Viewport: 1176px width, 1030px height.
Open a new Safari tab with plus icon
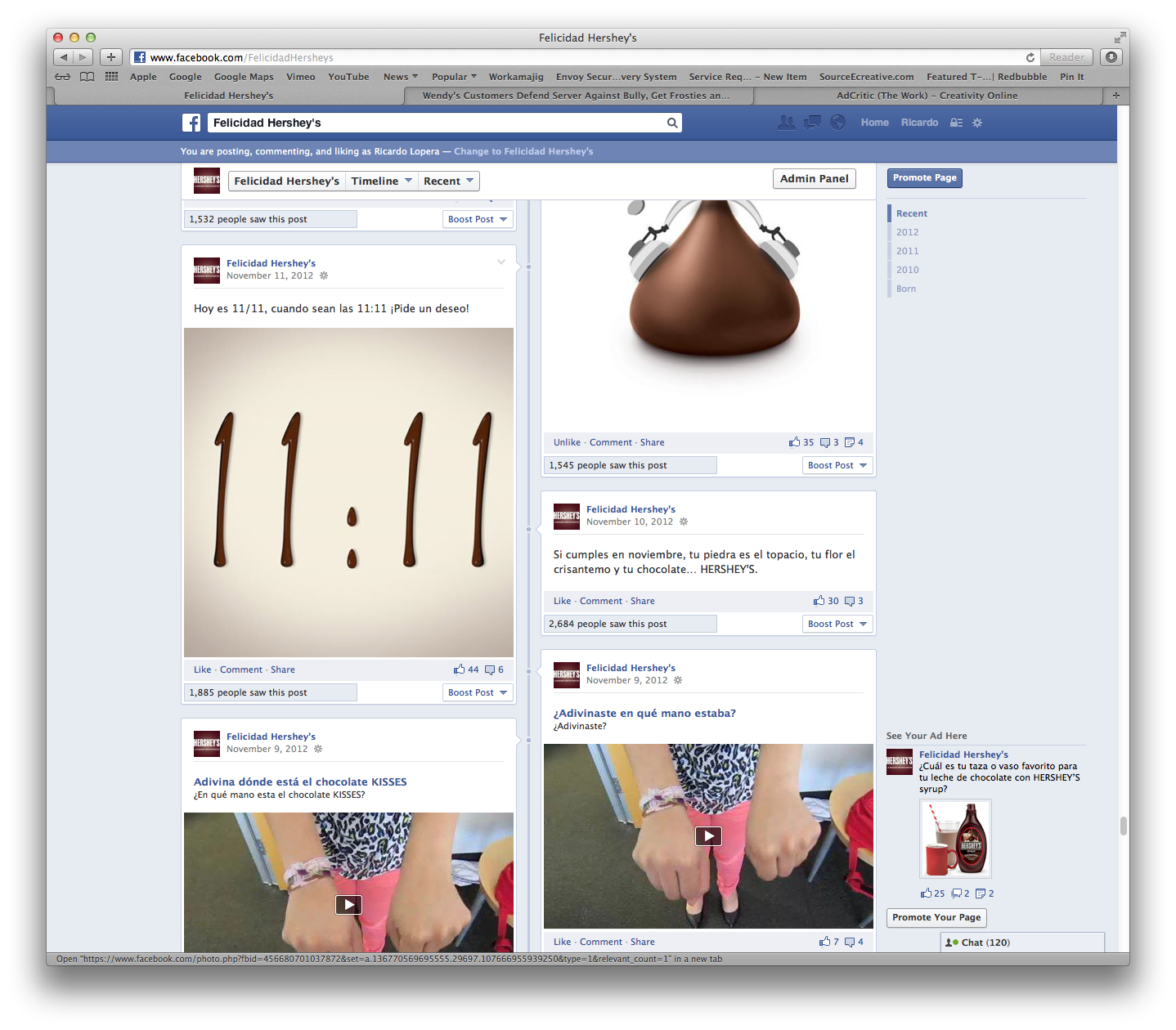(x=1116, y=96)
